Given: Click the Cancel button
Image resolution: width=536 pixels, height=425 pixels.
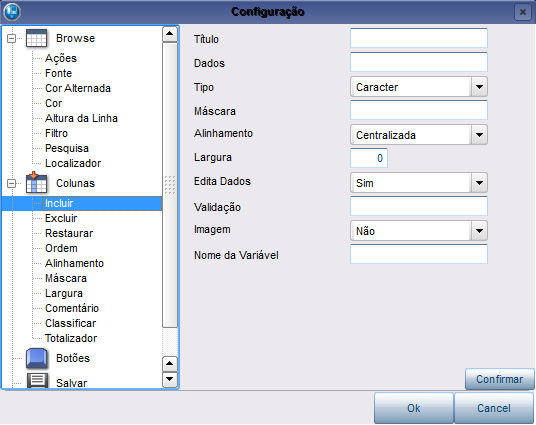Looking at the screenshot, I should click(494, 408).
